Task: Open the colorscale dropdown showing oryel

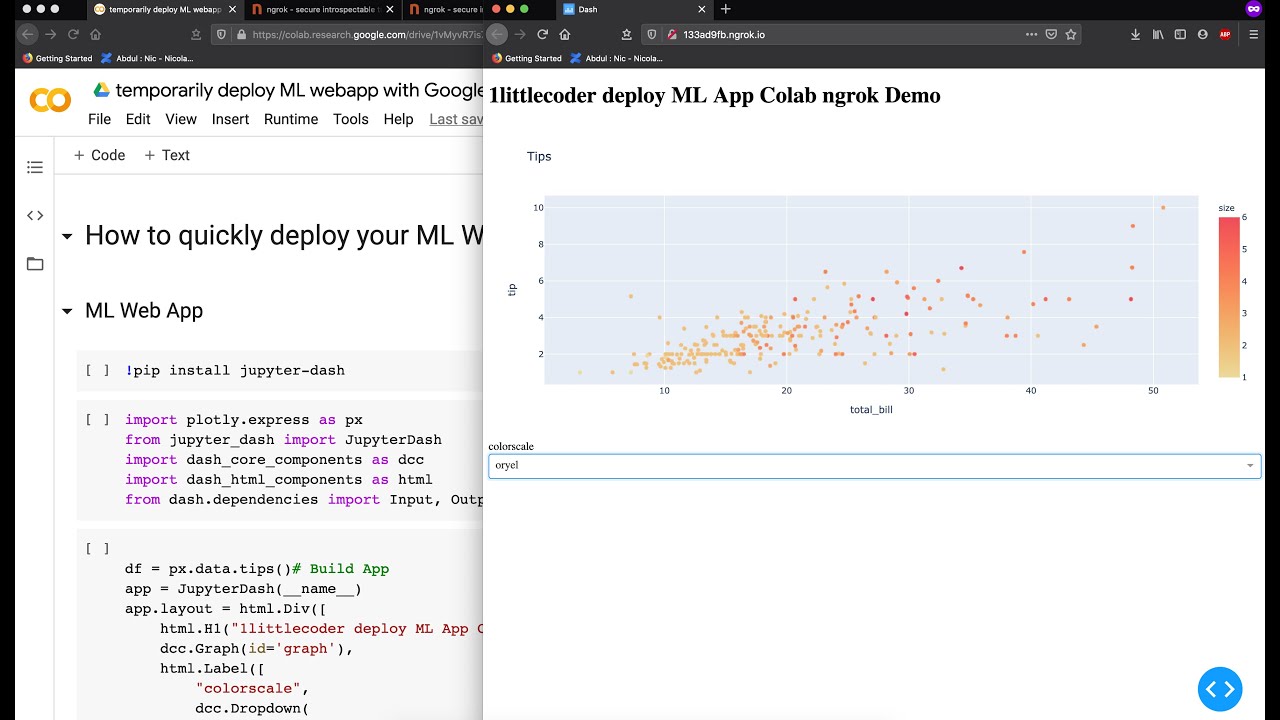Action: click(874, 465)
